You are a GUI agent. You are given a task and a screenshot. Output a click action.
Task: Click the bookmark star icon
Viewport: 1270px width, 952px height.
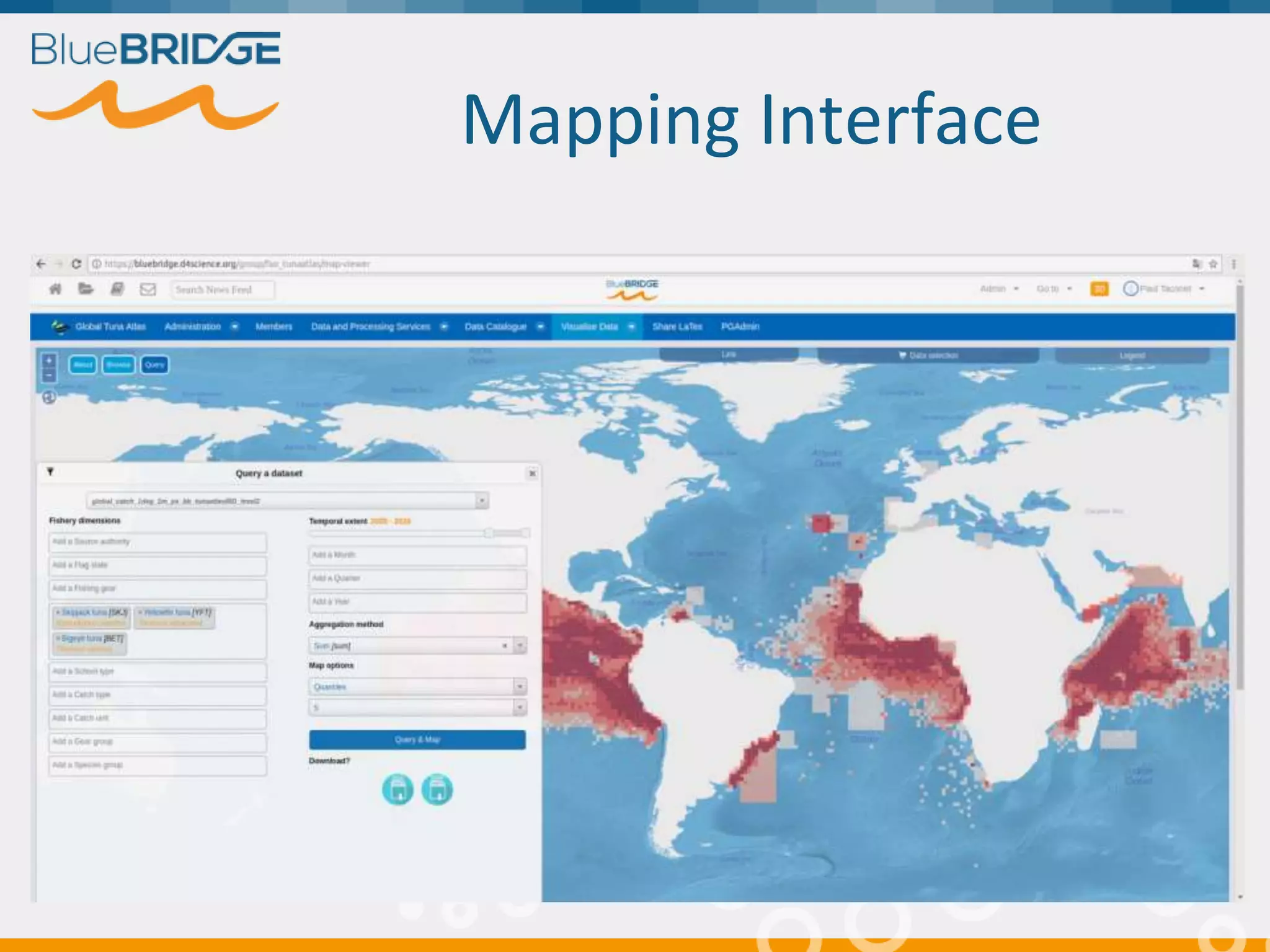pyautogui.click(x=1213, y=264)
